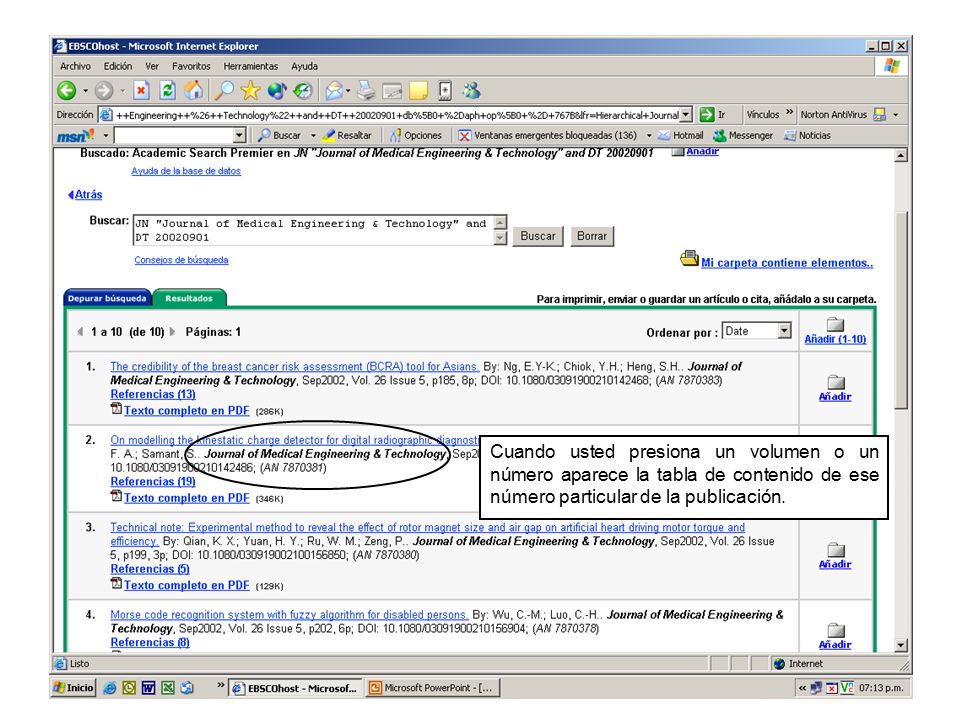960x720 pixels.
Task: Click the msn logo on the toolbar
Action: click(x=75, y=135)
